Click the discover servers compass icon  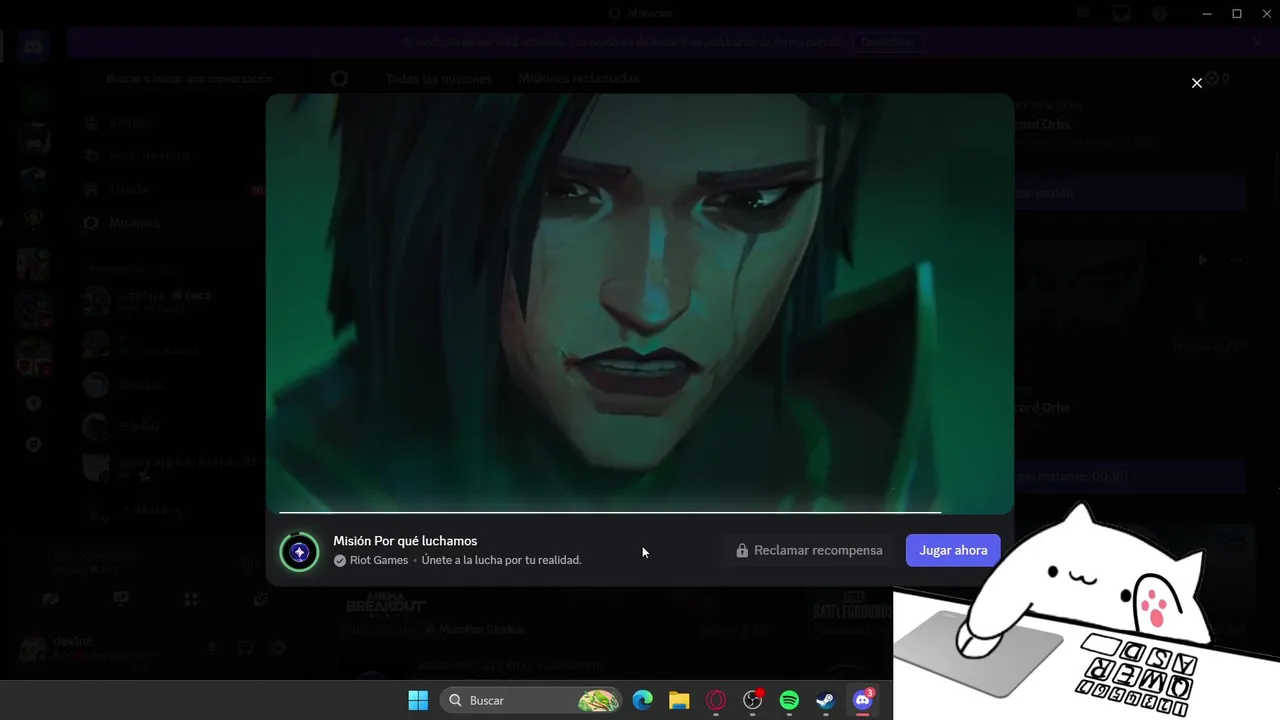pos(33,444)
